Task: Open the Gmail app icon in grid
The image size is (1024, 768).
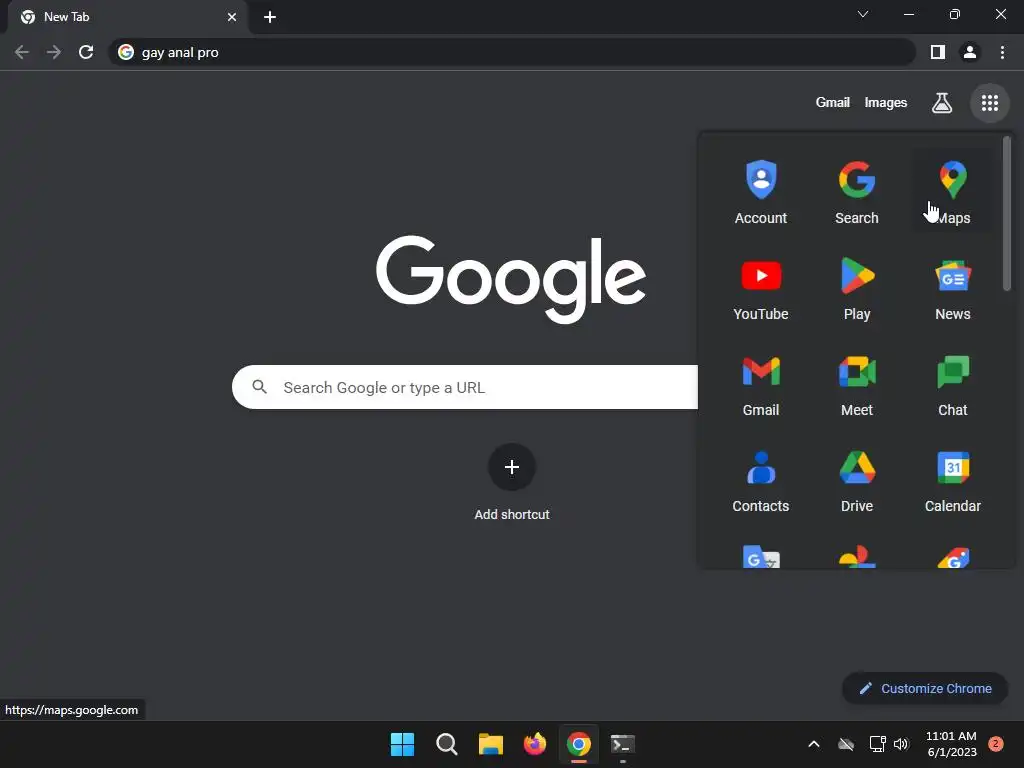Action: (x=761, y=384)
